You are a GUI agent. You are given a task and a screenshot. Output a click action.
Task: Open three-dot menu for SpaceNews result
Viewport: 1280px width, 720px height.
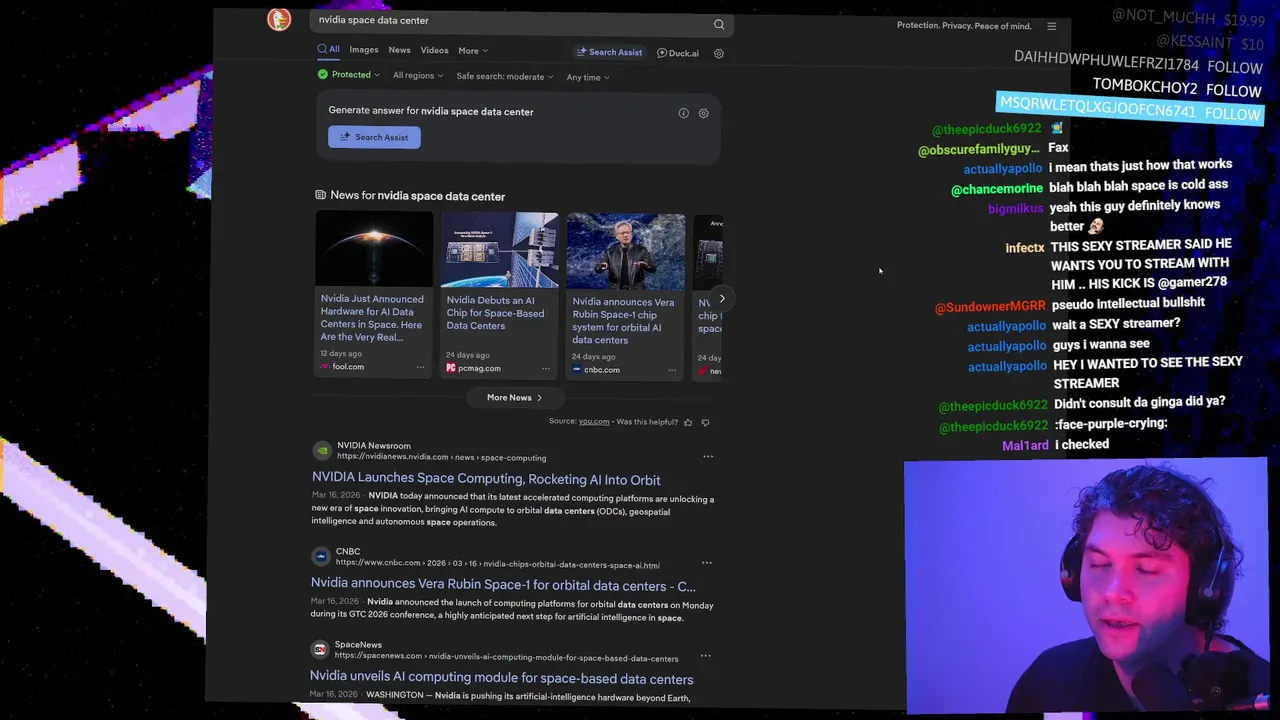pyautogui.click(x=705, y=656)
